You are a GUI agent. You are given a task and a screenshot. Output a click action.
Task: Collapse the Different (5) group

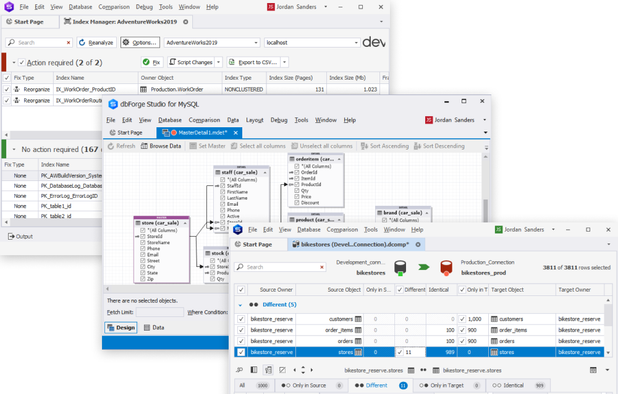[x=240, y=305]
